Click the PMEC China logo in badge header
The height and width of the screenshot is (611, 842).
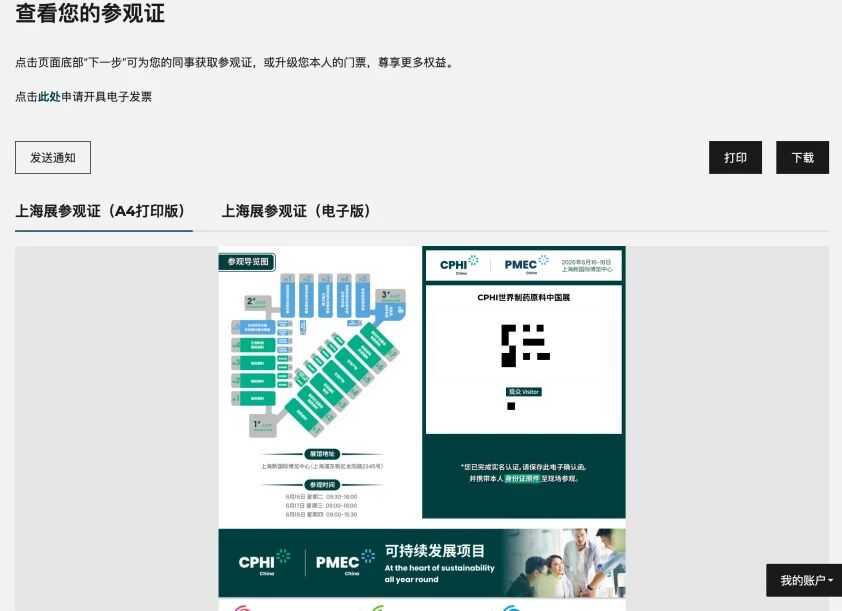522,264
